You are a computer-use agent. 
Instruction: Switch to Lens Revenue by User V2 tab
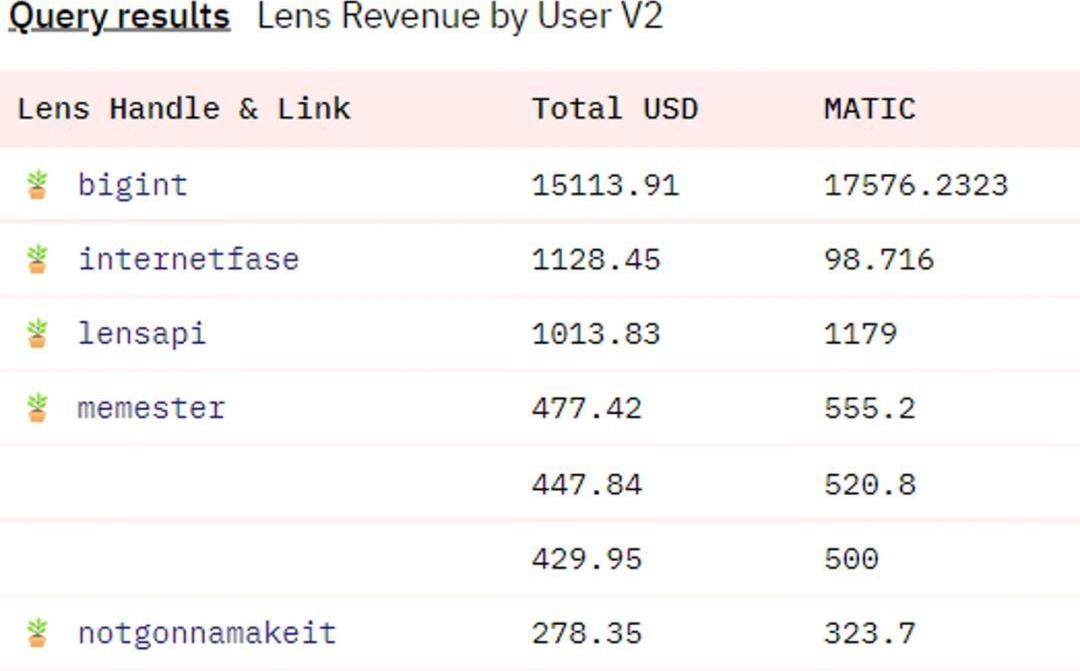coord(460,17)
